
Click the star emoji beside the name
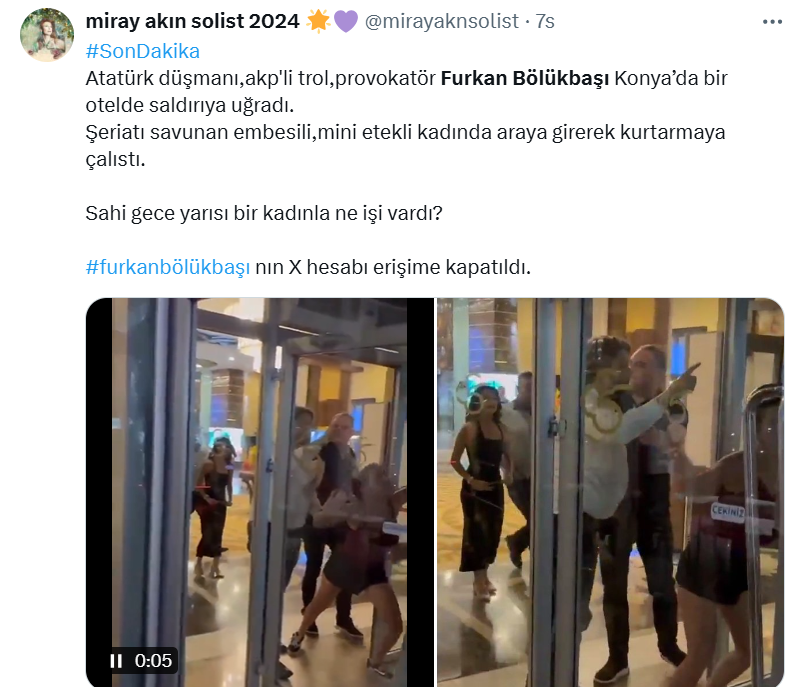pos(318,22)
